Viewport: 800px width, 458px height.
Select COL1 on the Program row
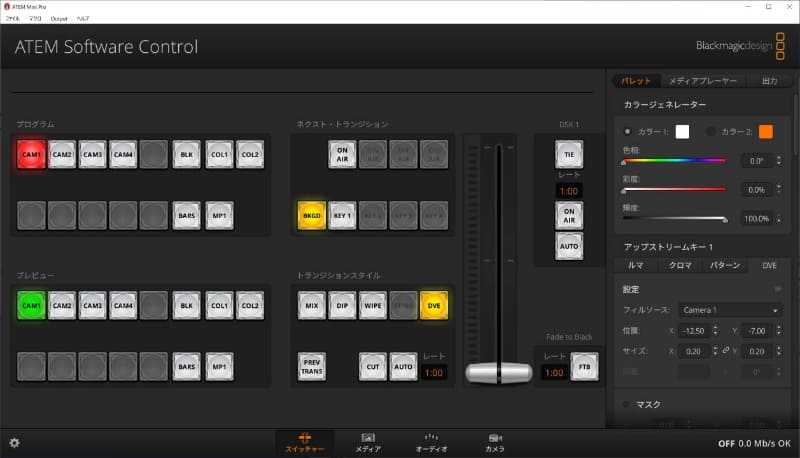coord(219,154)
